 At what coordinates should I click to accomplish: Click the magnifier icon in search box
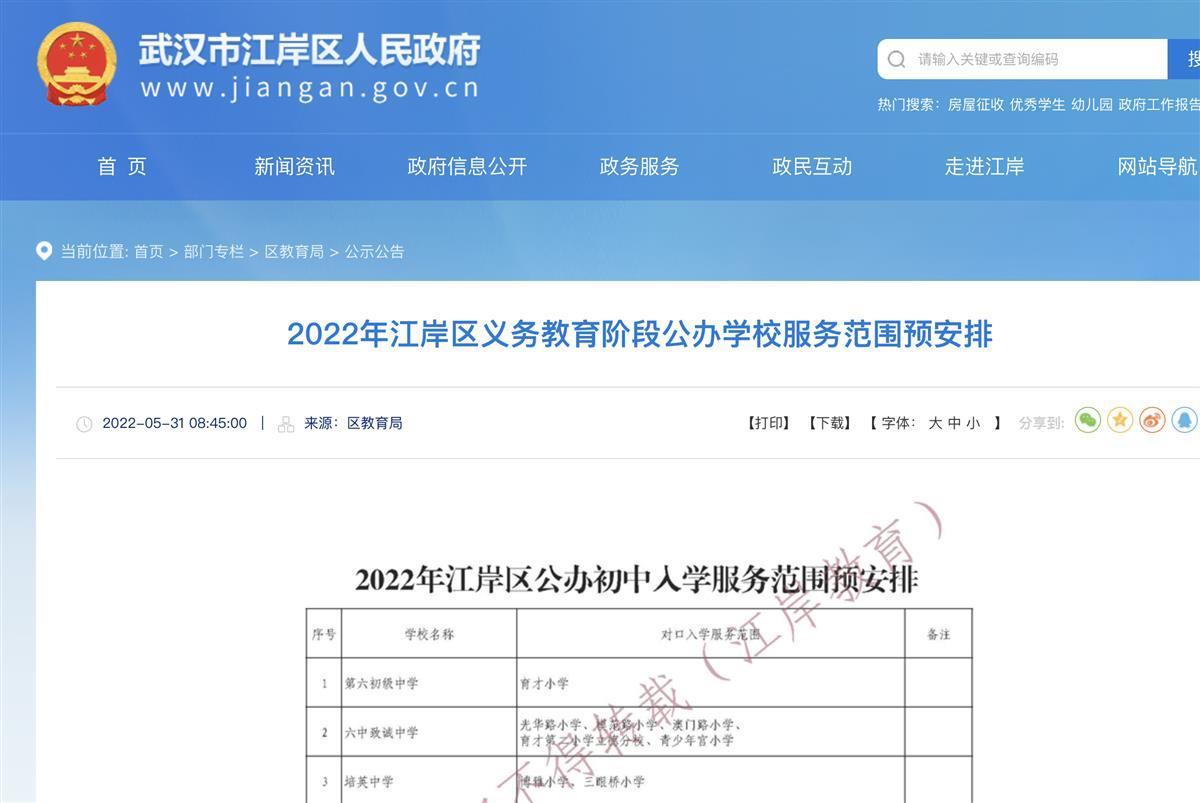(x=897, y=59)
